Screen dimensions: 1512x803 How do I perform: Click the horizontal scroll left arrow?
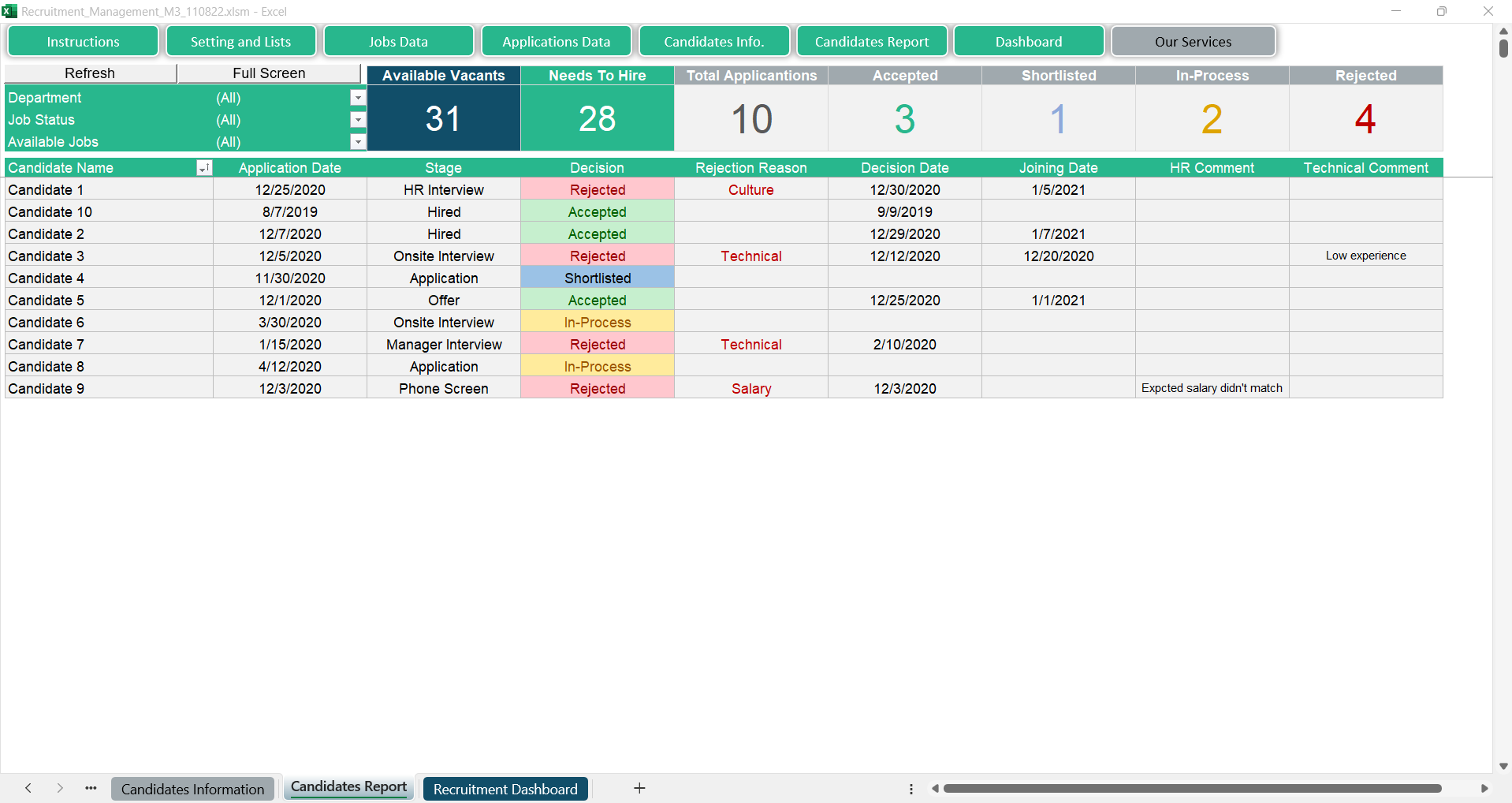(x=935, y=788)
